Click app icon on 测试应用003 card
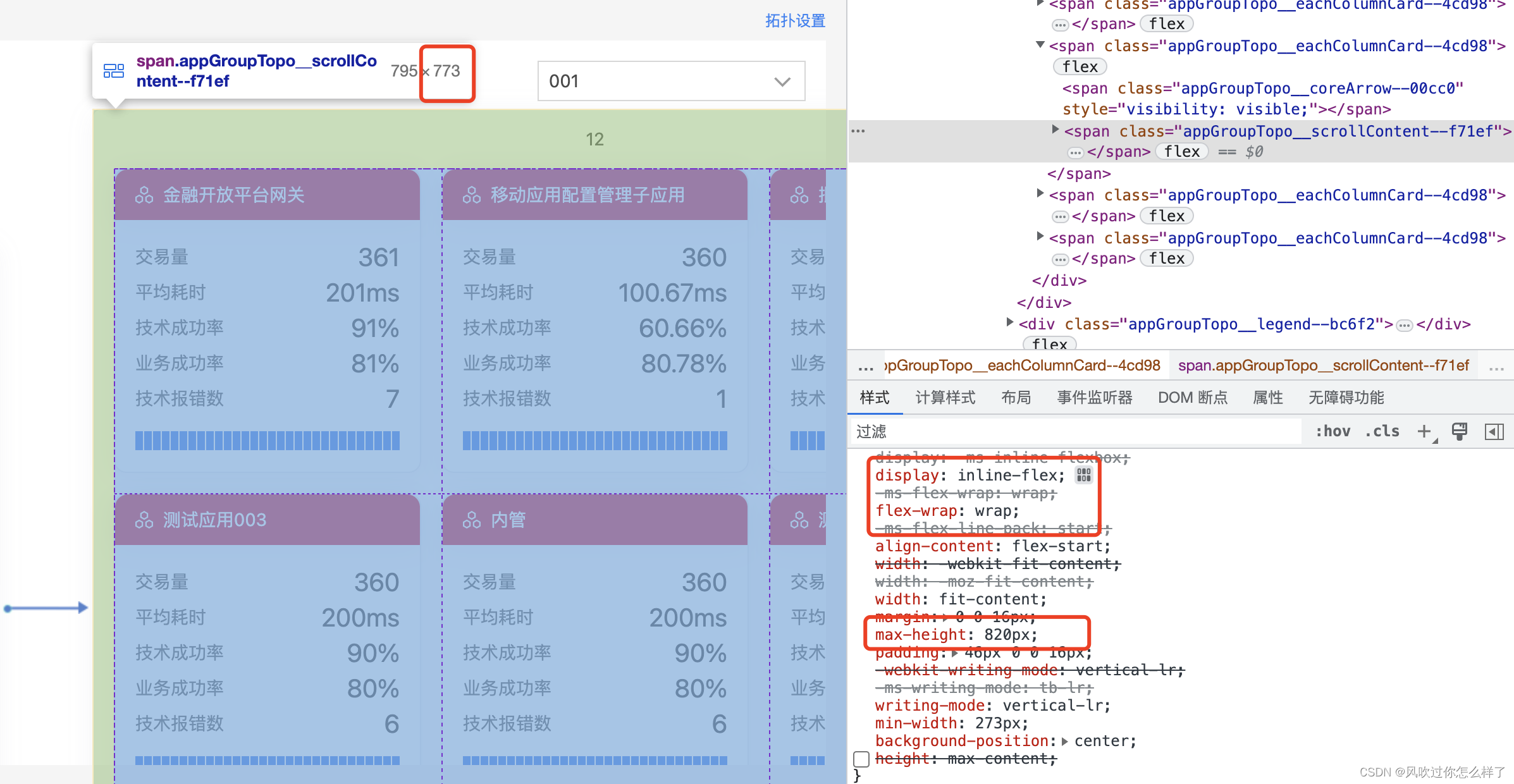1514x784 pixels. (144, 520)
